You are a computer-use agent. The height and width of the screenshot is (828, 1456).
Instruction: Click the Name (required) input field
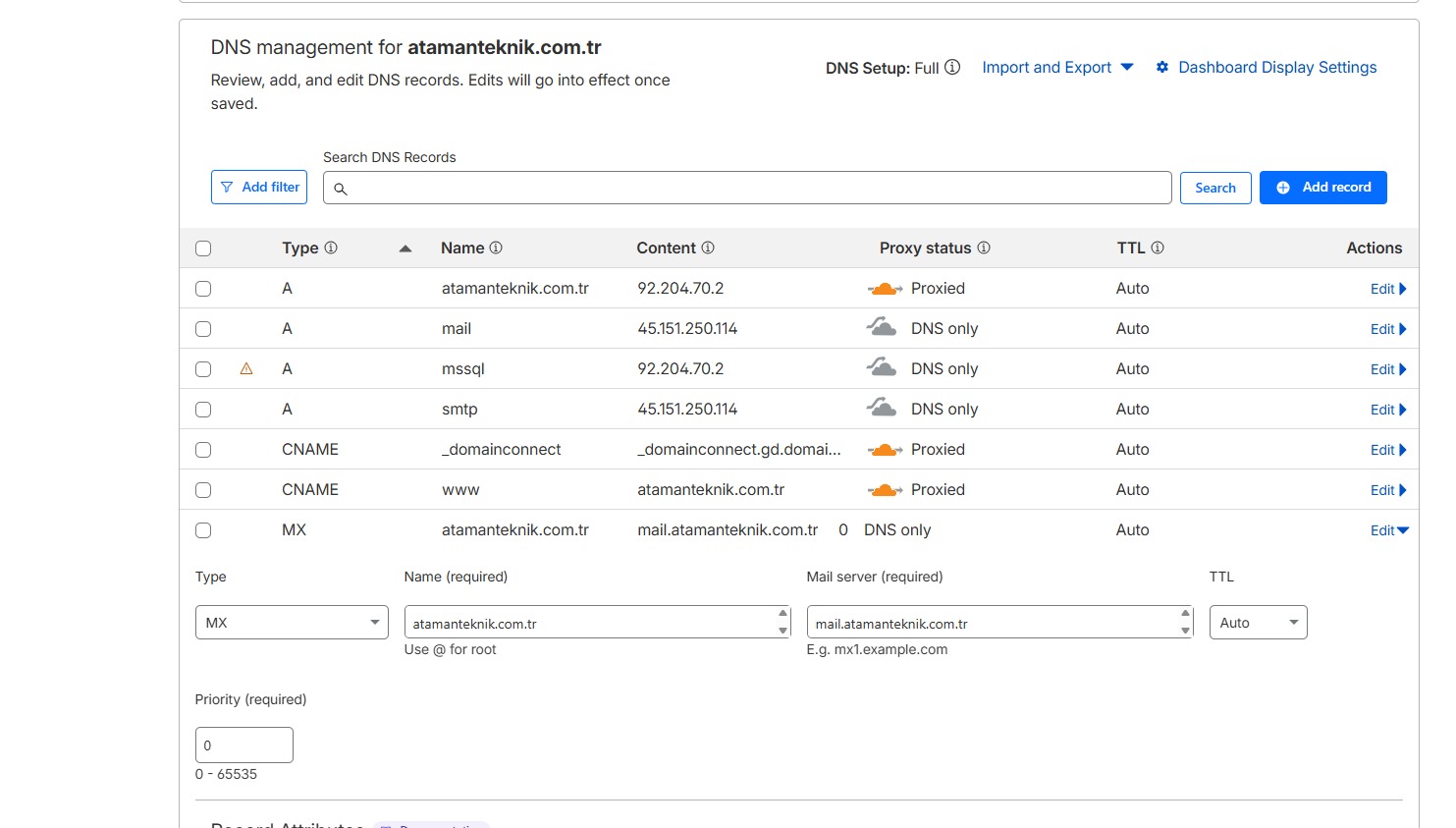(x=597, y=623)
